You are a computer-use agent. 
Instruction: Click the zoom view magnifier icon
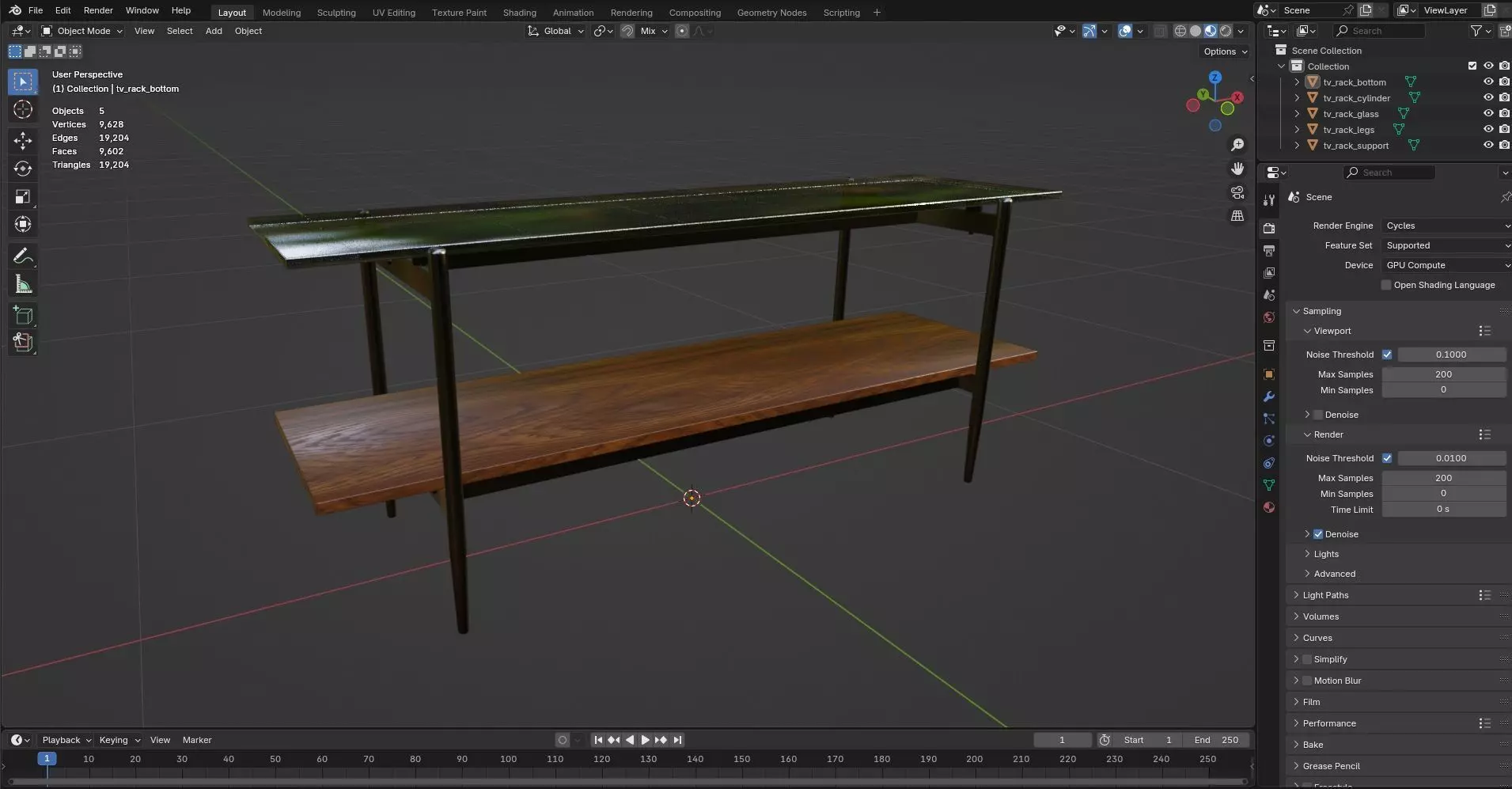click(x=1237, y=145)
